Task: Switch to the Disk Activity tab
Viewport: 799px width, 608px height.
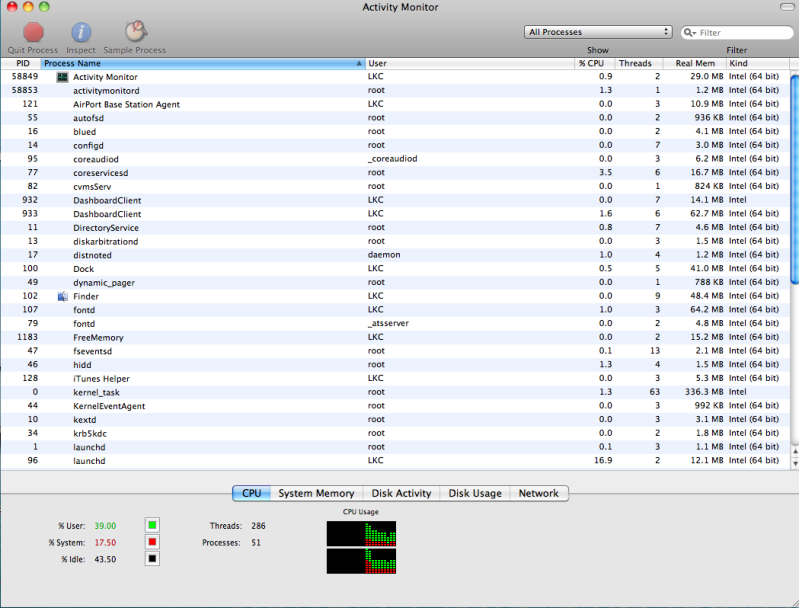Action: (401, 493)
